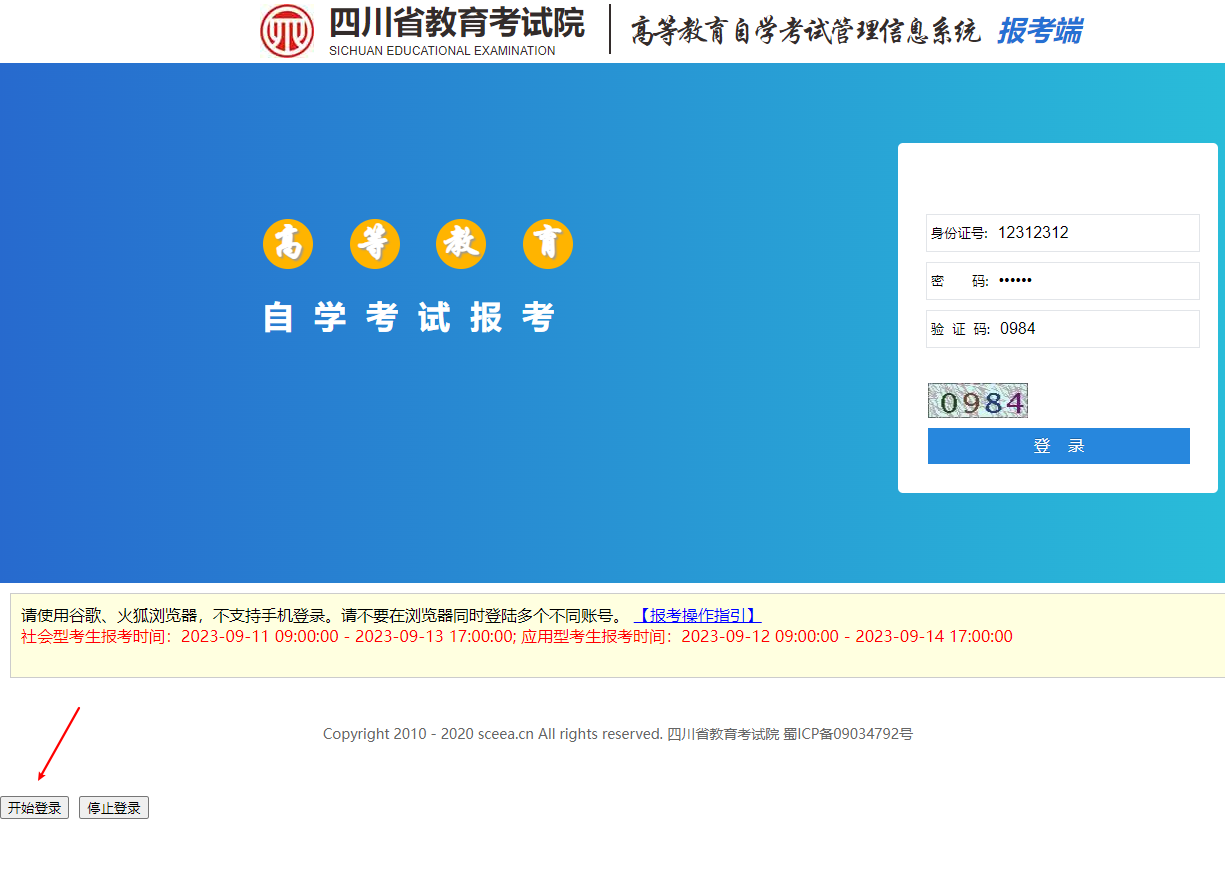This screenshot has width=1225, height=893.
Task: Focus the 密码 password input field
Action: coord(1095,281)
